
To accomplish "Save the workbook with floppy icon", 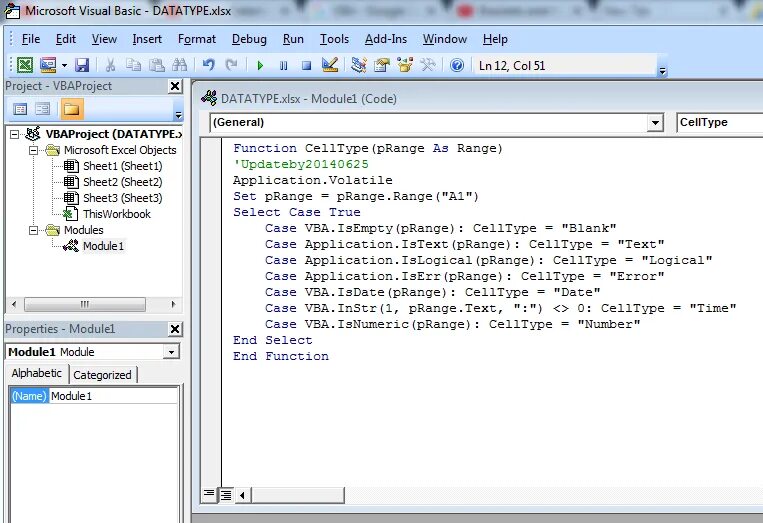I will (x=82, y=65).
